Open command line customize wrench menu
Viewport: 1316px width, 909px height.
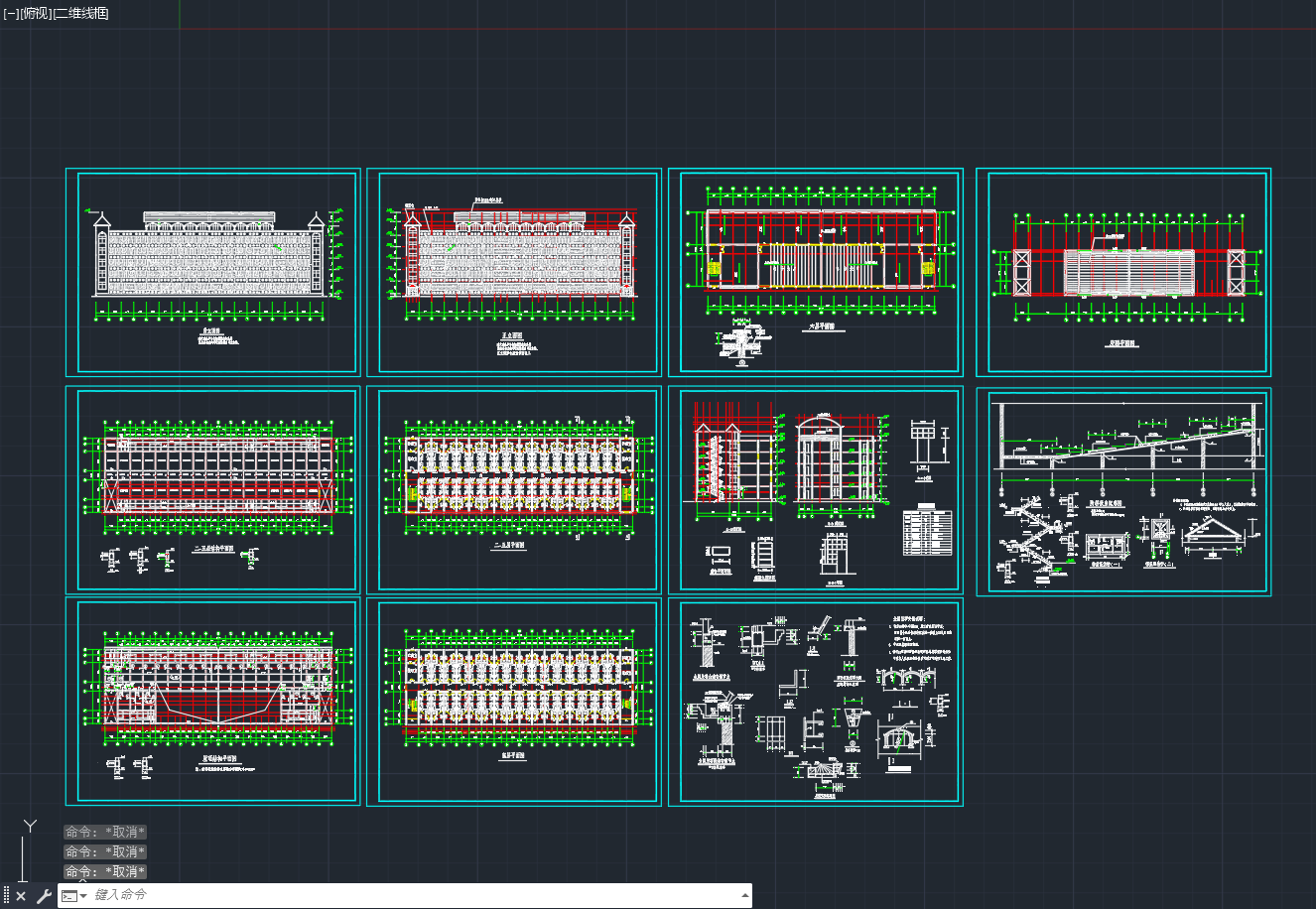click(44, 896)
